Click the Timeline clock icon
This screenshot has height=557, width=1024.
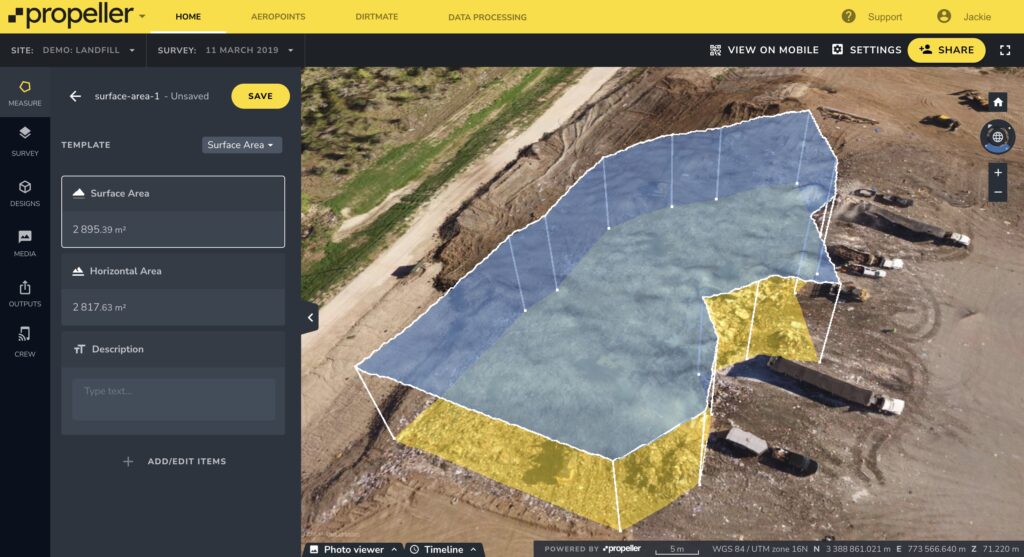tap(414, 549)
